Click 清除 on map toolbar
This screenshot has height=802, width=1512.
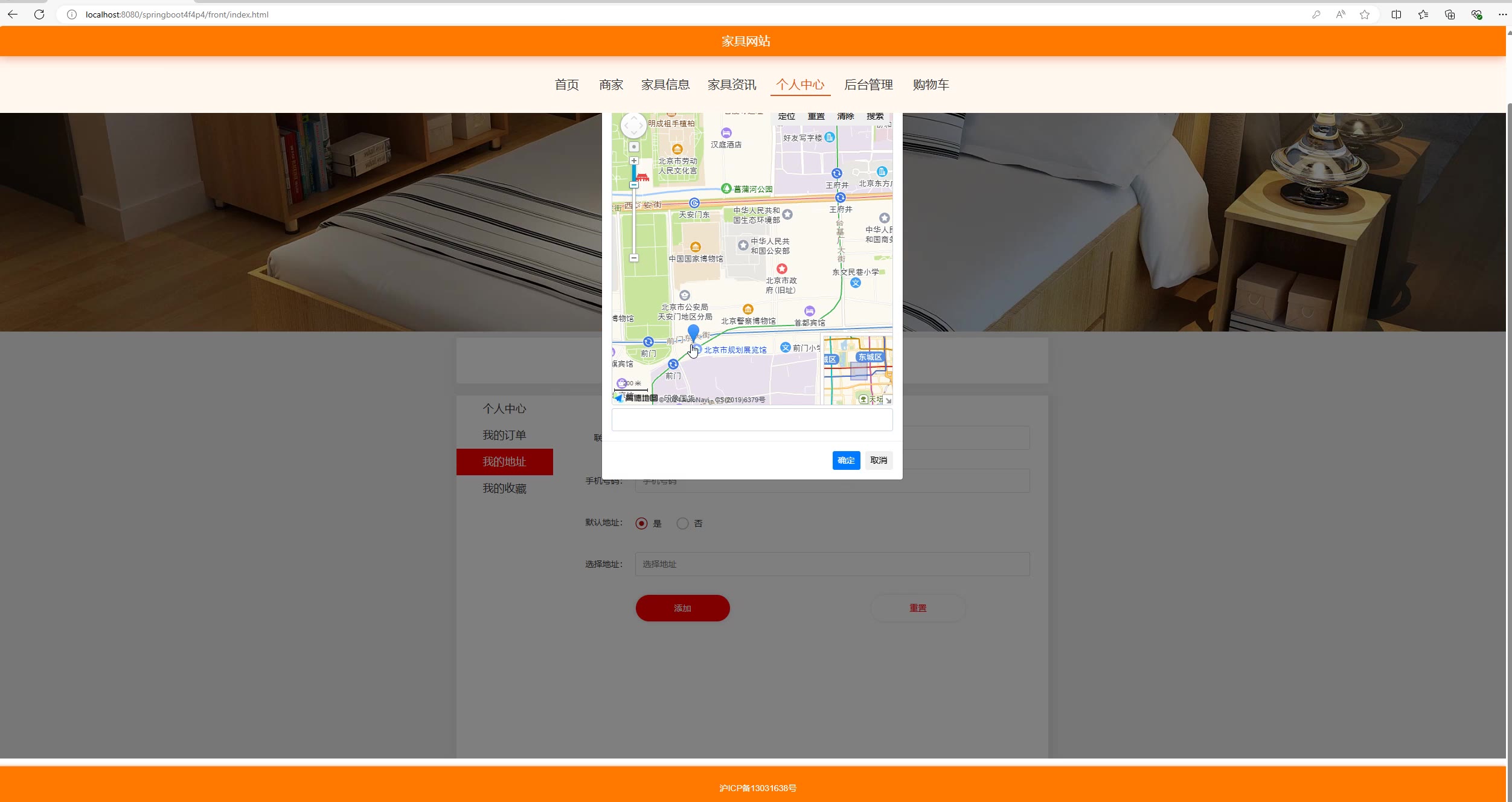[846, 117]
